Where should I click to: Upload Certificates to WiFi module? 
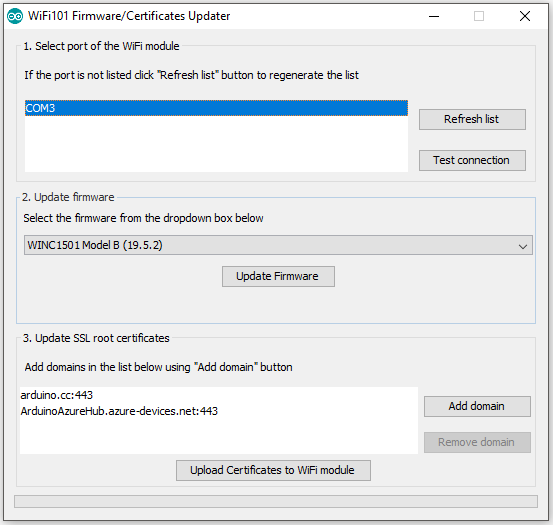tap(273, 470)
